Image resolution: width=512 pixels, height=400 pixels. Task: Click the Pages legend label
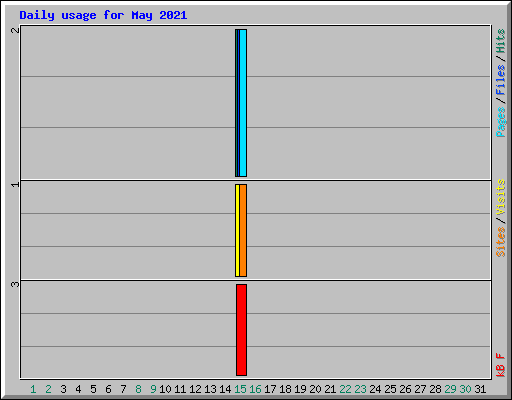pyautogui.click(x=501, y=122)
